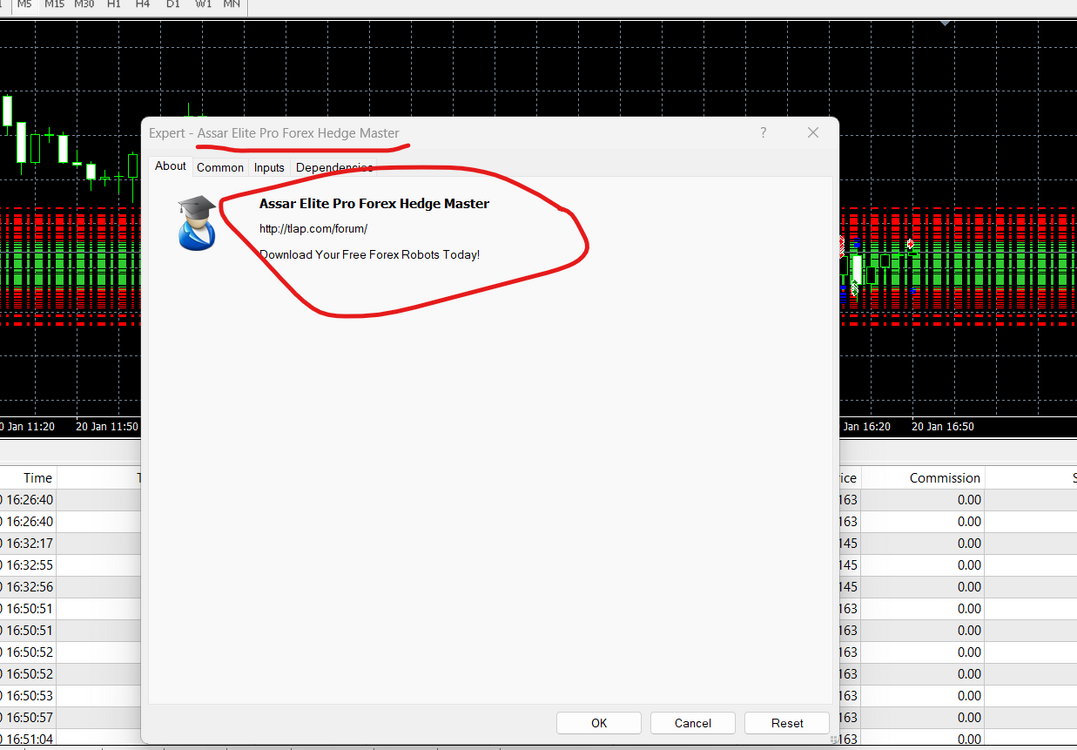Screen dimensions: 1077x750
Task: Confirm with the OK button
Action: 599,723
